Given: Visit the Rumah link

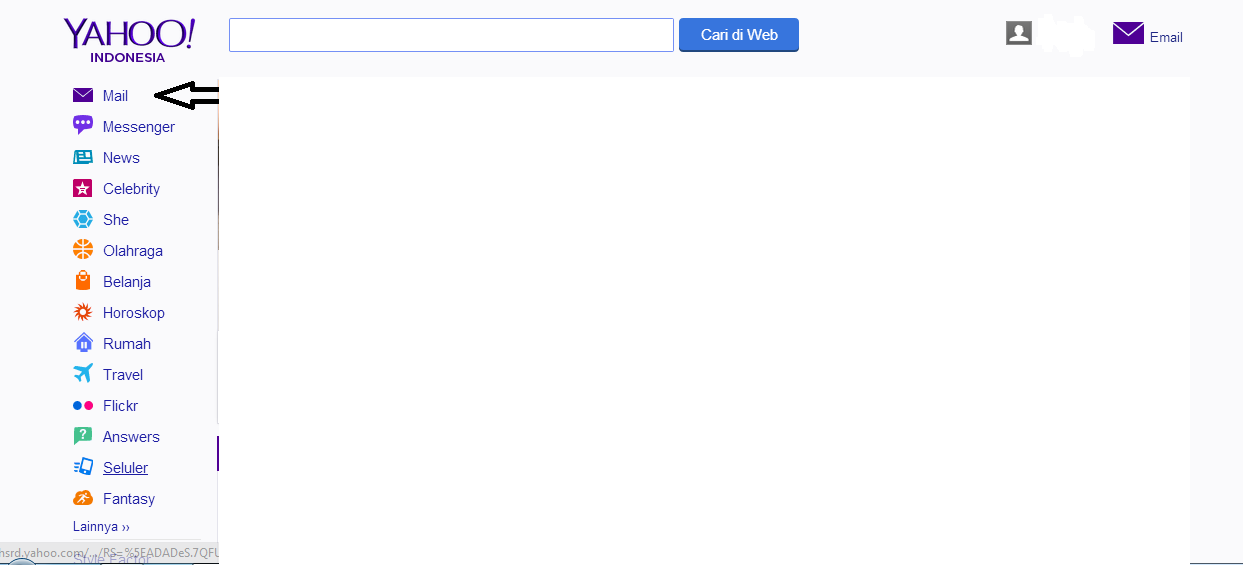Looking at the screenshot, I should [x=127, y=344].
